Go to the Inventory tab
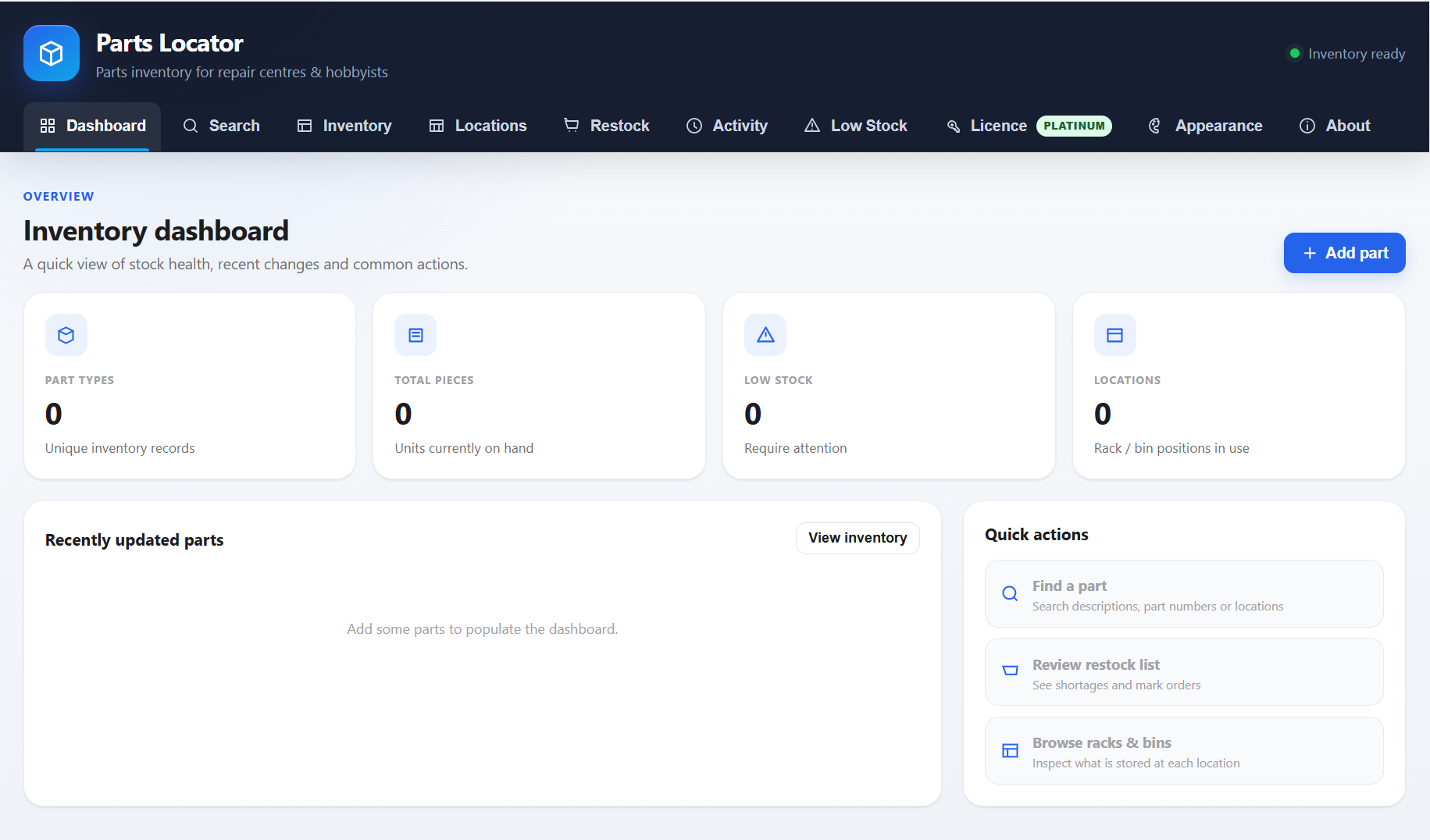This screenshot has width=1430, height=840. (344, 126)
